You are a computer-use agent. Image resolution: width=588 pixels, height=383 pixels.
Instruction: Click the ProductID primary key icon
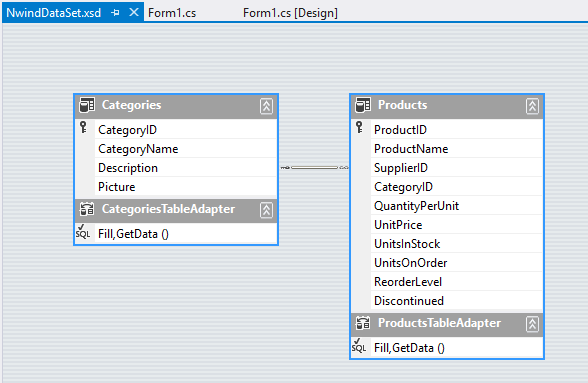click(359, 127)
